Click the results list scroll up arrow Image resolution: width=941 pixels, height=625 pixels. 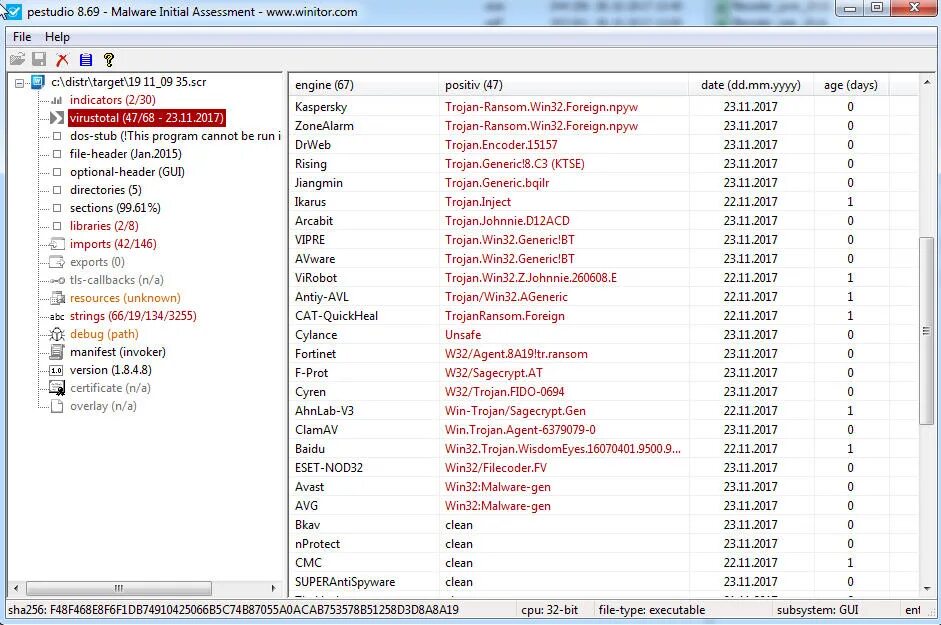pyautogui.click(x=927, y=82)
